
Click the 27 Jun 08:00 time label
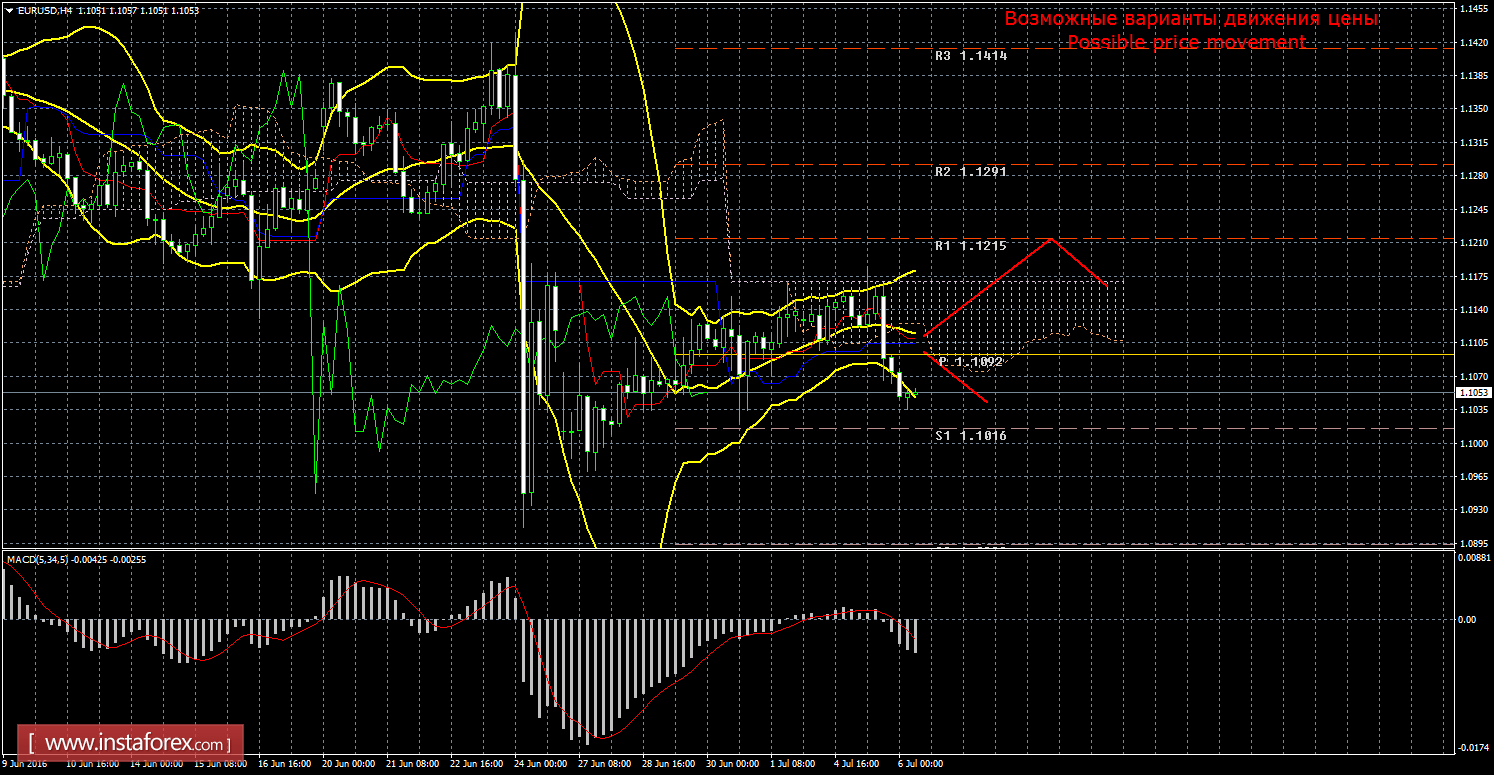[603, 763]
